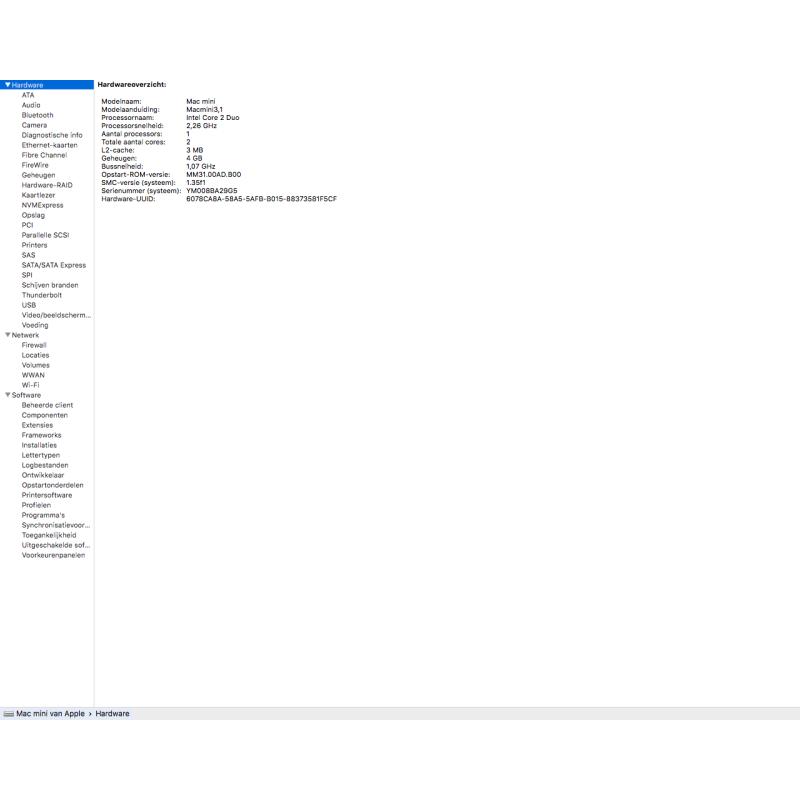Select Audio in the sidebar

coord(31,105)
